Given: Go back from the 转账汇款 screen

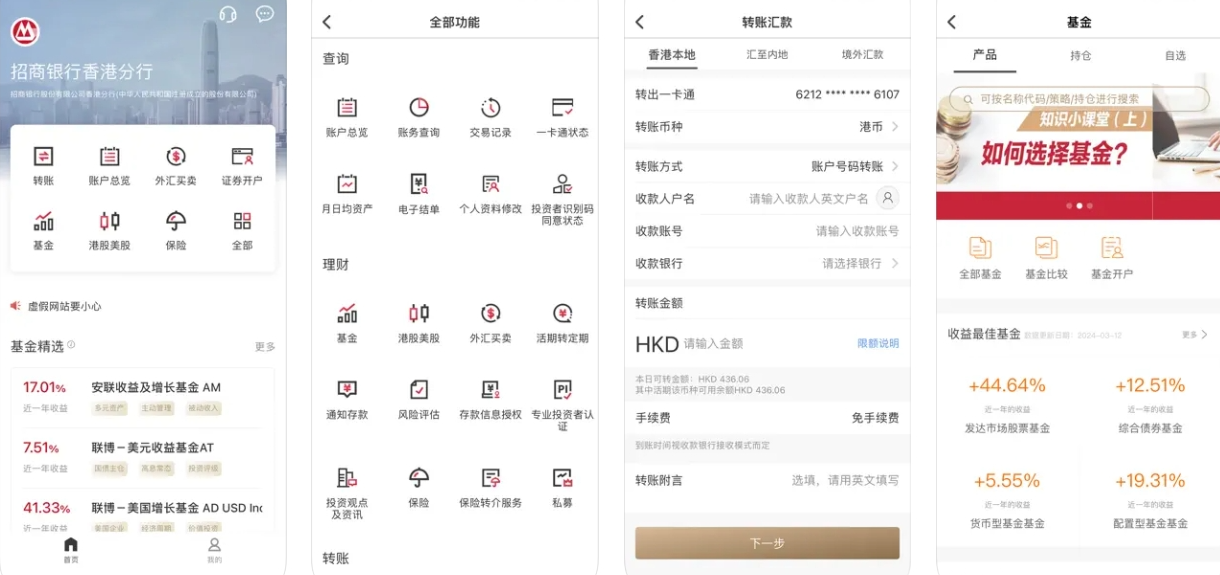Looking at the screenshot, I should pos(640,22).
